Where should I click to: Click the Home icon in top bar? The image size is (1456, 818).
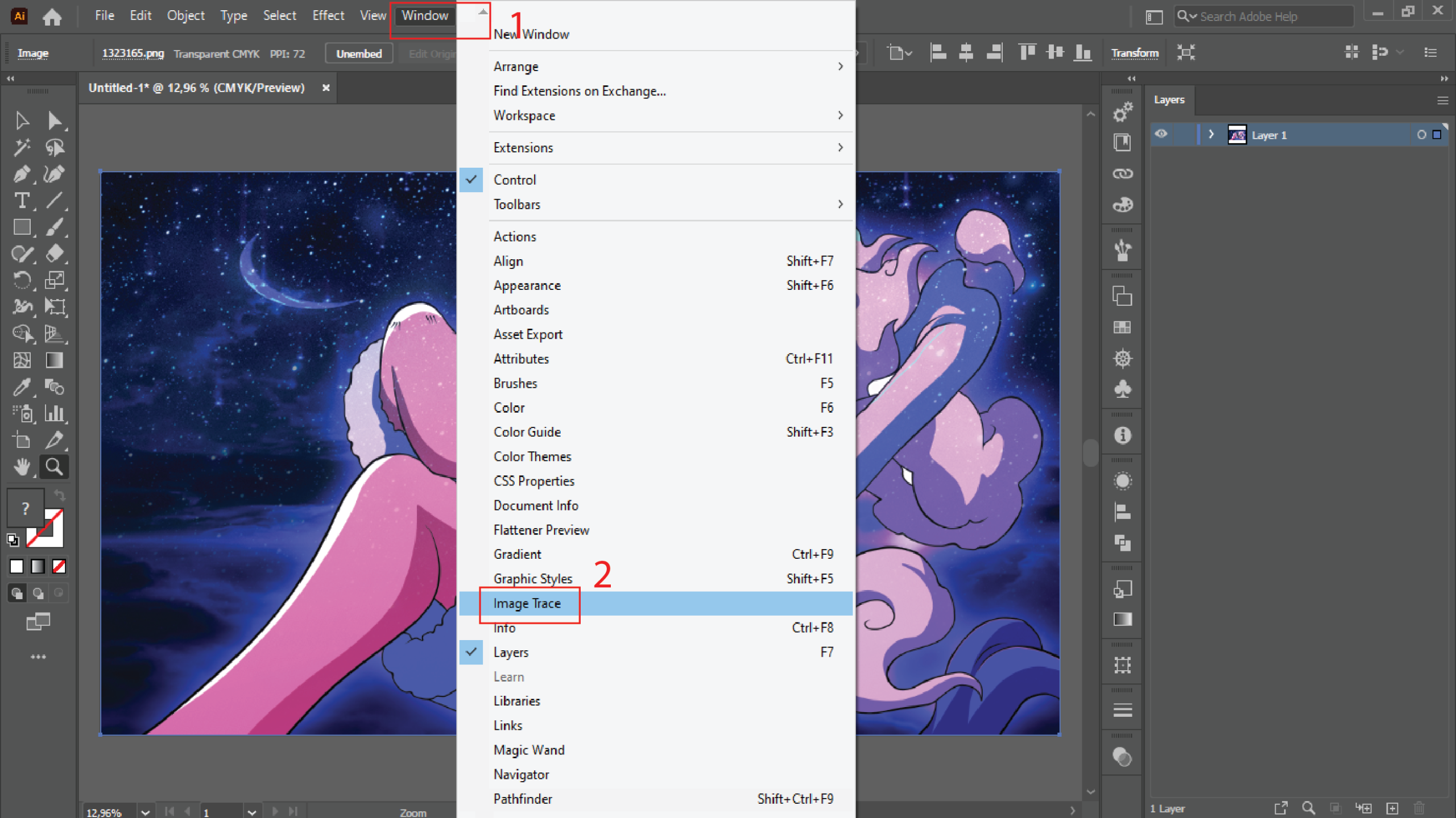click(x=52, y=16)
